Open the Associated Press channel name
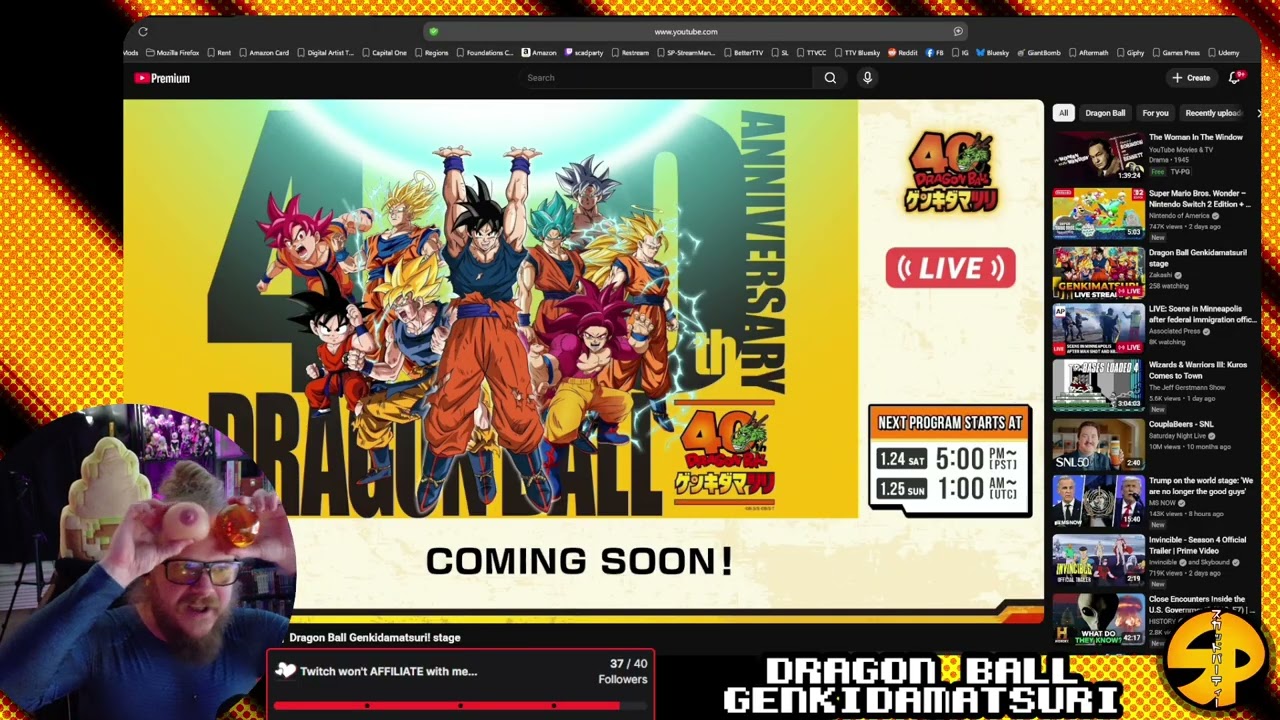The image size is (1280, 720). (x=1177, y=331)
